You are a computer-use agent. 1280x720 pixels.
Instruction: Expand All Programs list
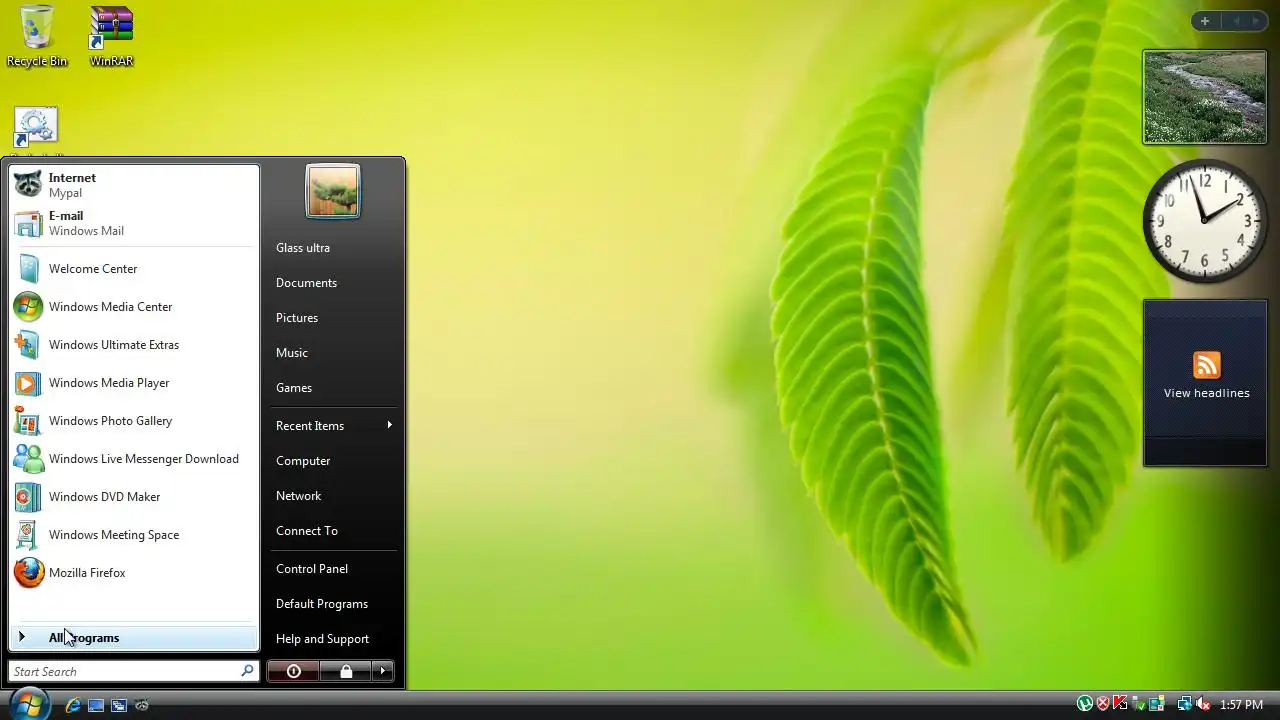[133, 637]
